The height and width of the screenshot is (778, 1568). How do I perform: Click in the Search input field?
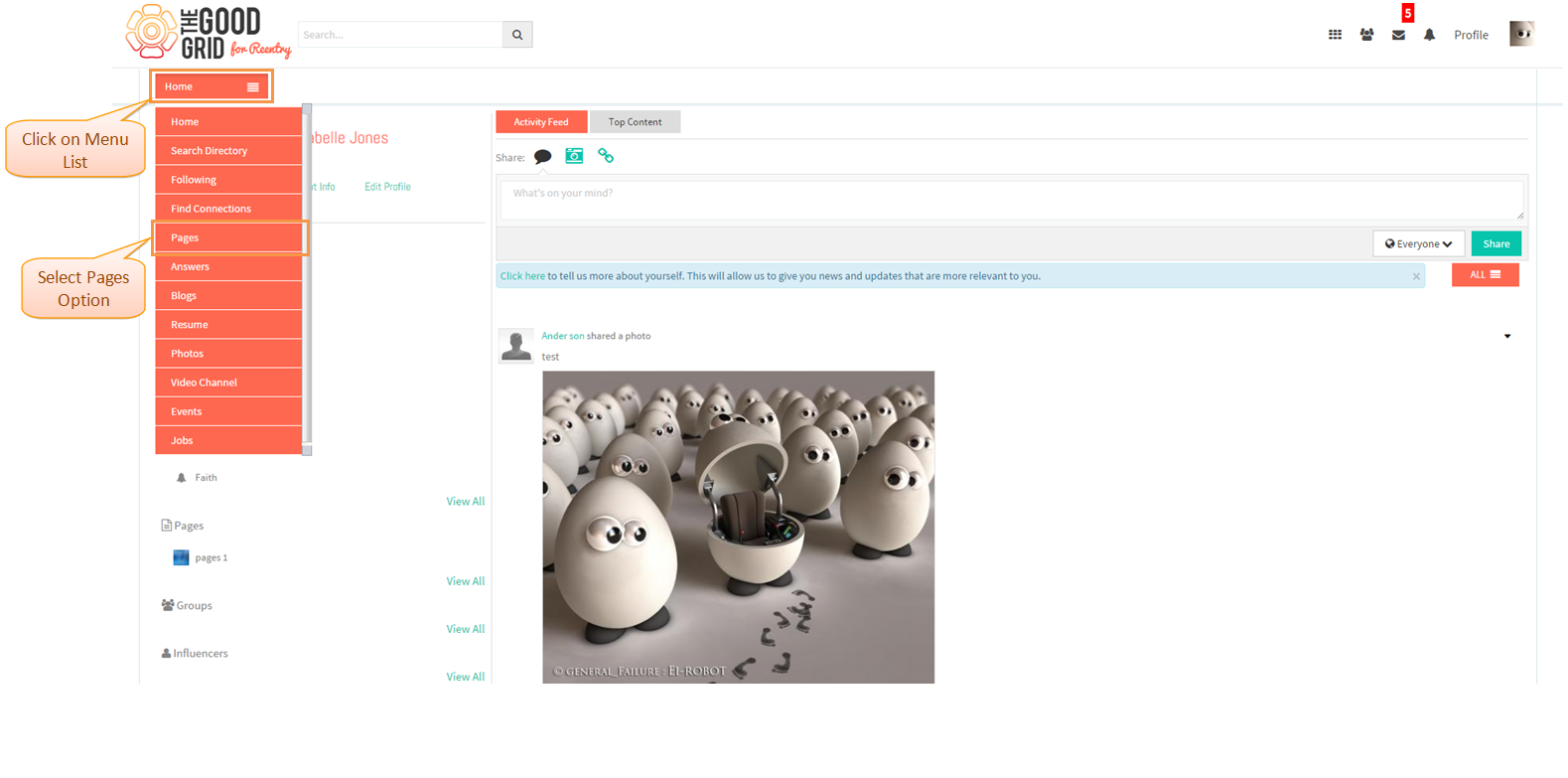(x=400, y=35)
